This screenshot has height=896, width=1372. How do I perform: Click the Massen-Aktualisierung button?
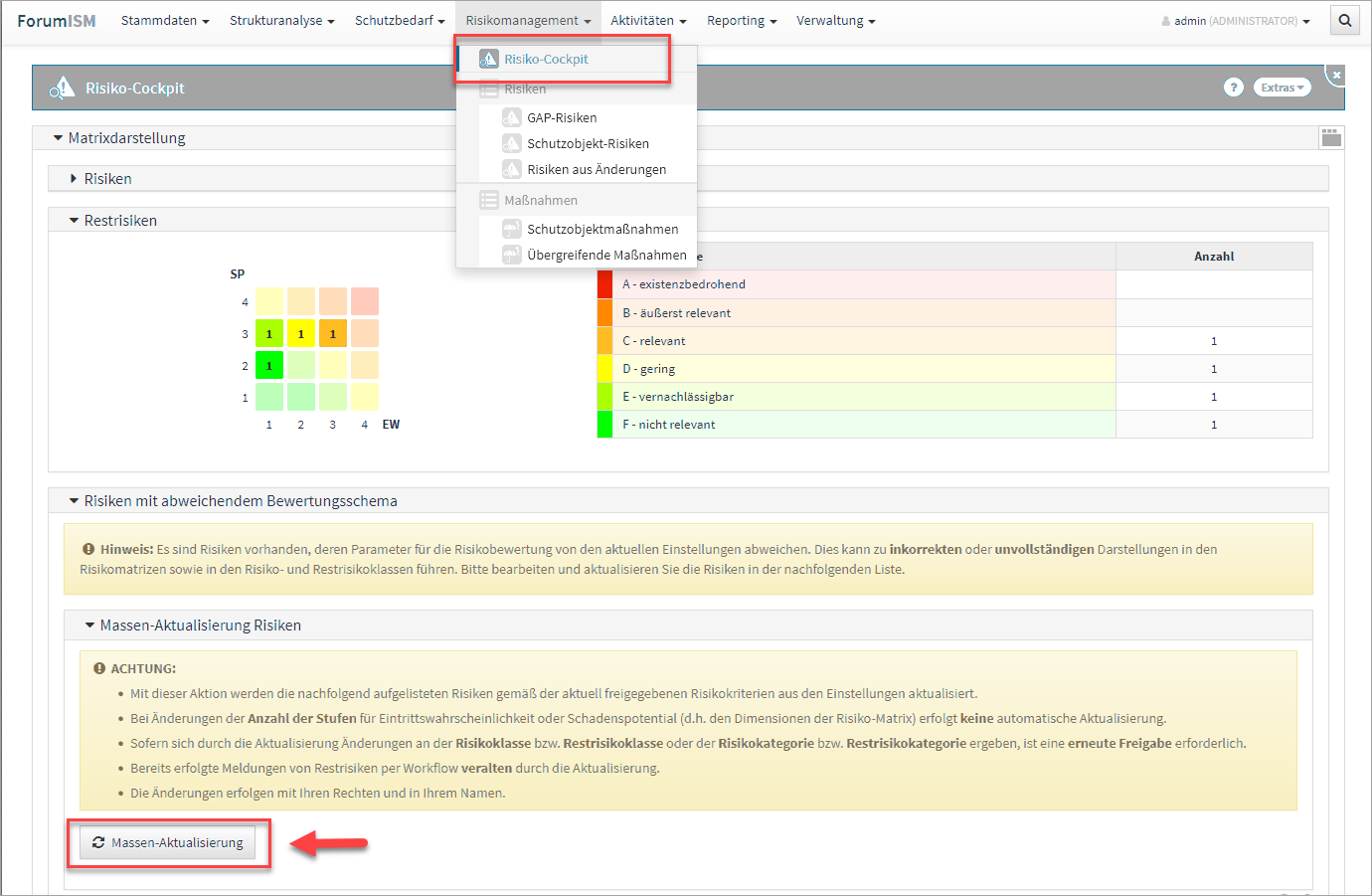pos(168,842)
